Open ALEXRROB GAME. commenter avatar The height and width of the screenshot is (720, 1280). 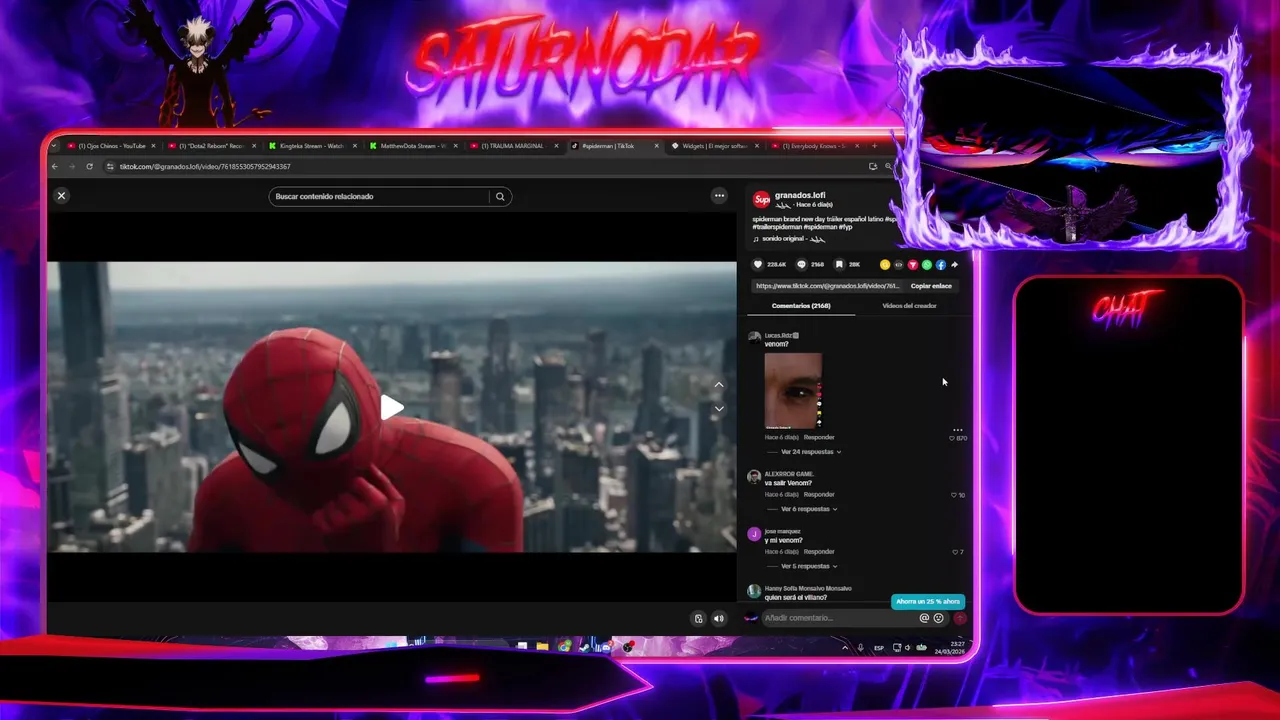754,477
